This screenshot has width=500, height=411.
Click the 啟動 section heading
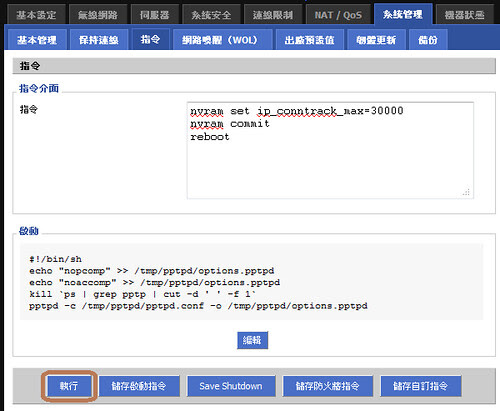[x=29, y=231]
